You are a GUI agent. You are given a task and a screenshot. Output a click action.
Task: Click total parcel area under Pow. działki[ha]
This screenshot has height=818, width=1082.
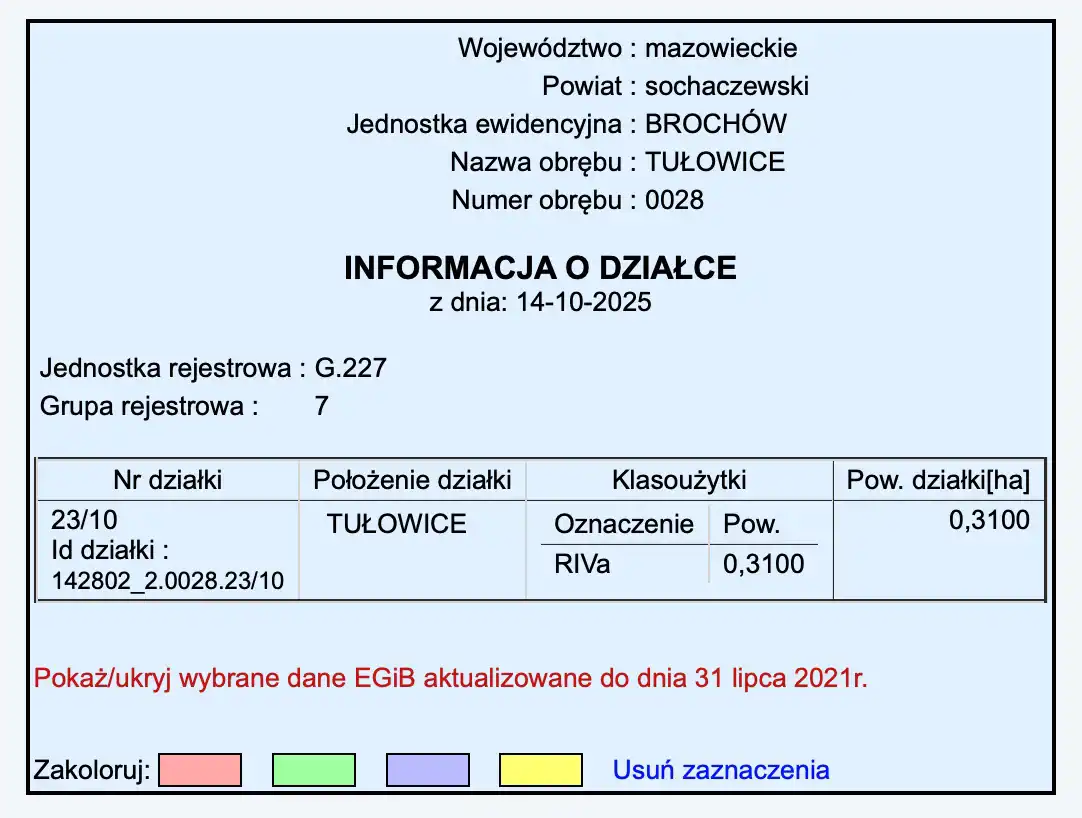[989, 520]
